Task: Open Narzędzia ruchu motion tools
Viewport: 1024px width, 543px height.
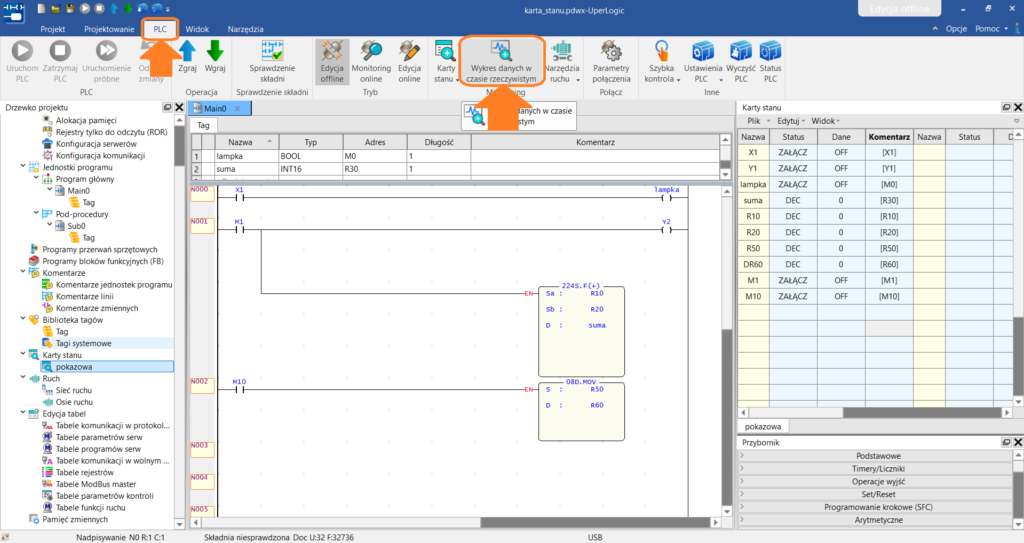Action: point(562,61)
